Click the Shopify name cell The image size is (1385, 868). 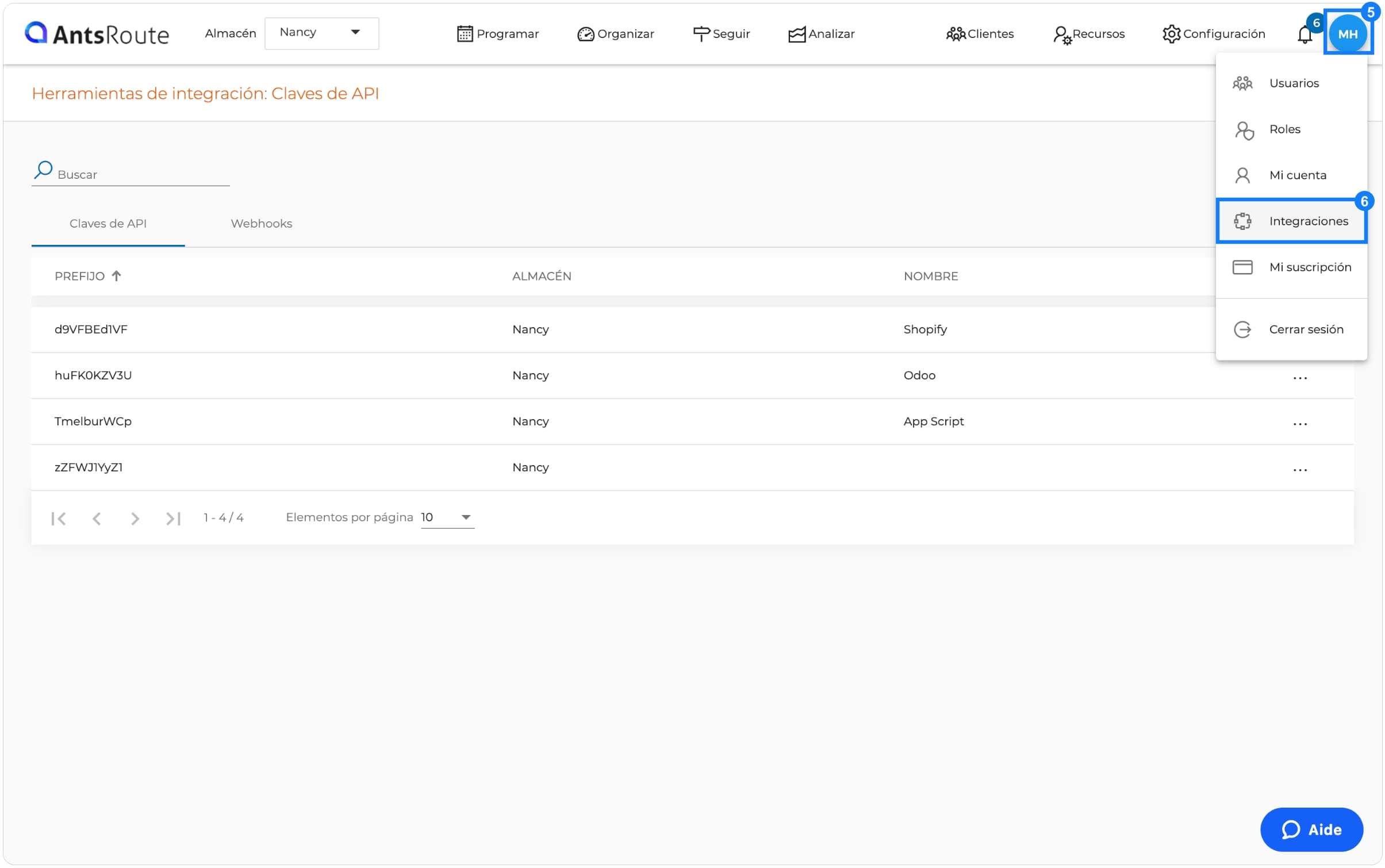click(x=925, y=329)
